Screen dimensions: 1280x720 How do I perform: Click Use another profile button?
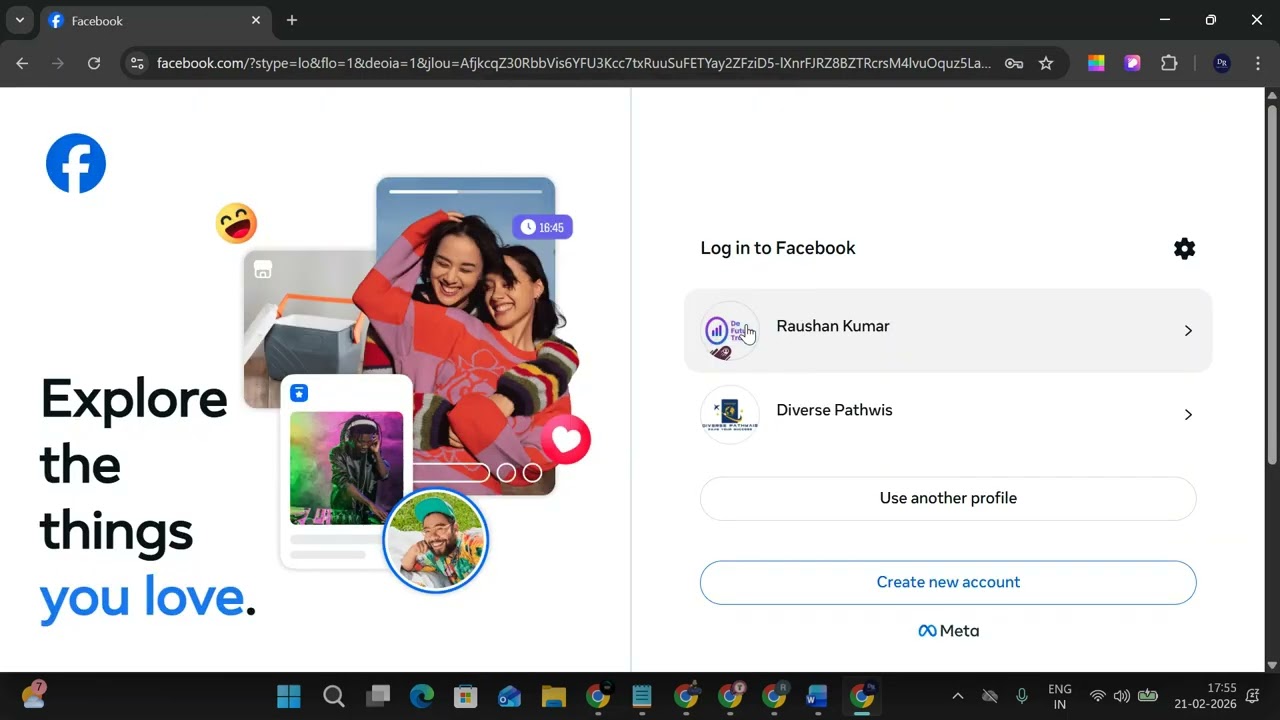[948, 498]
